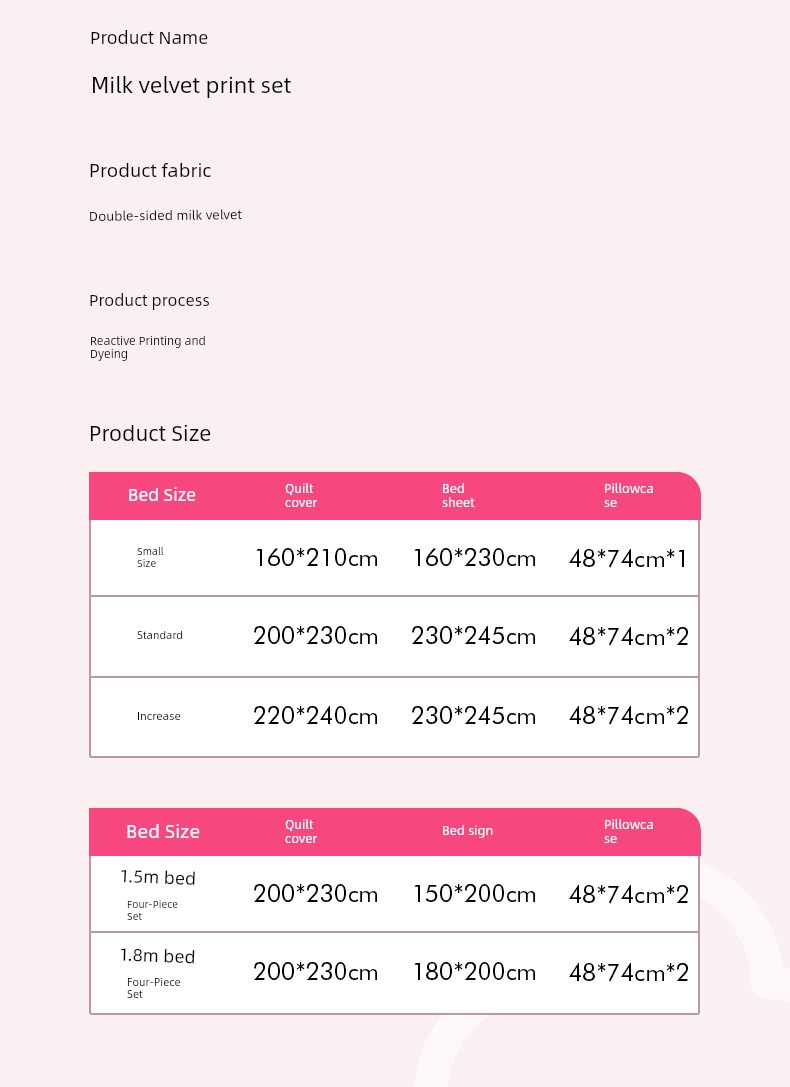Select the "1.5m bed" row label
This screenshot has height=1087, width=790.
coord(158,878)
